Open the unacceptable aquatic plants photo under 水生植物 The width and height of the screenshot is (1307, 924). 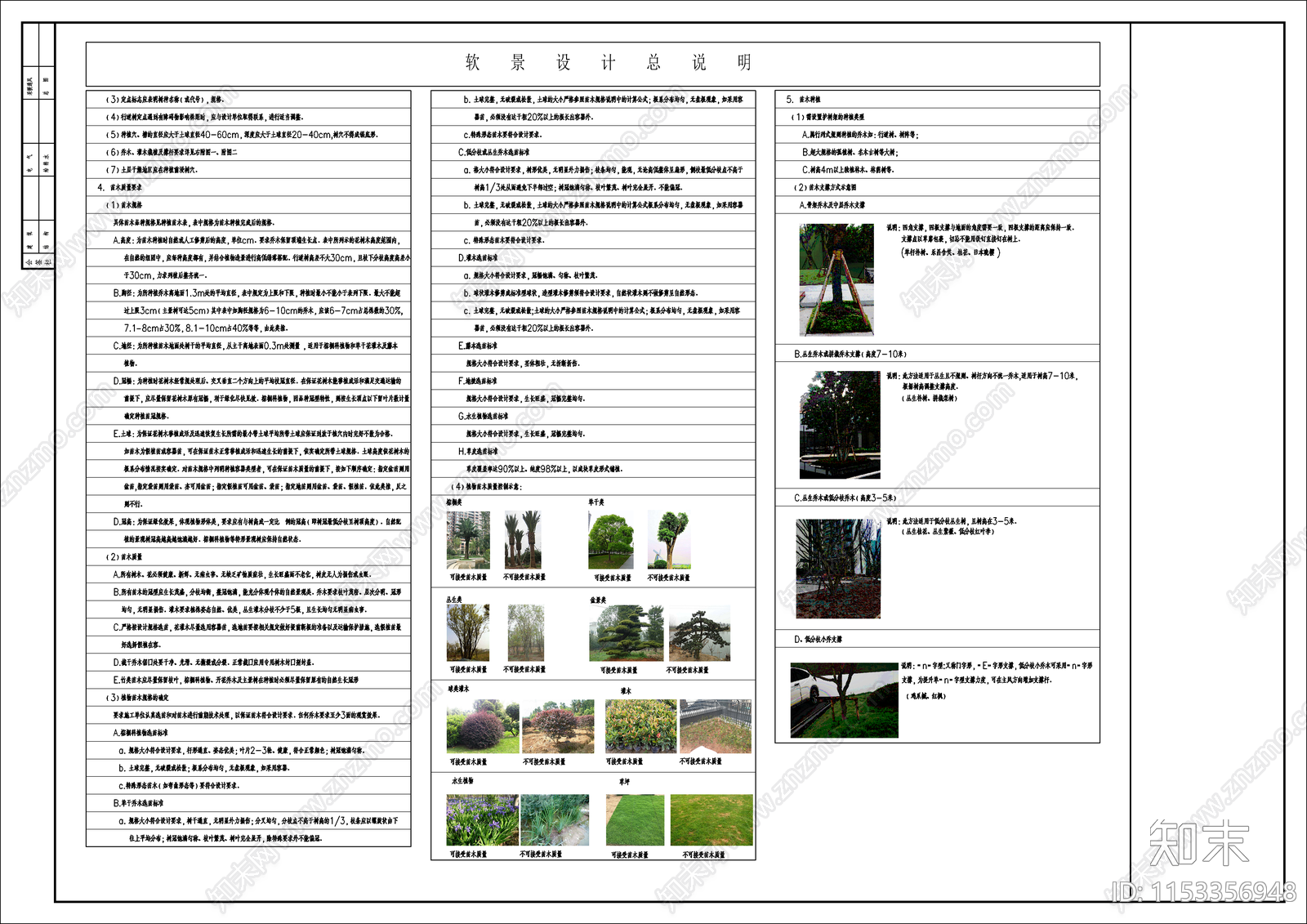(x=555, y=820)
